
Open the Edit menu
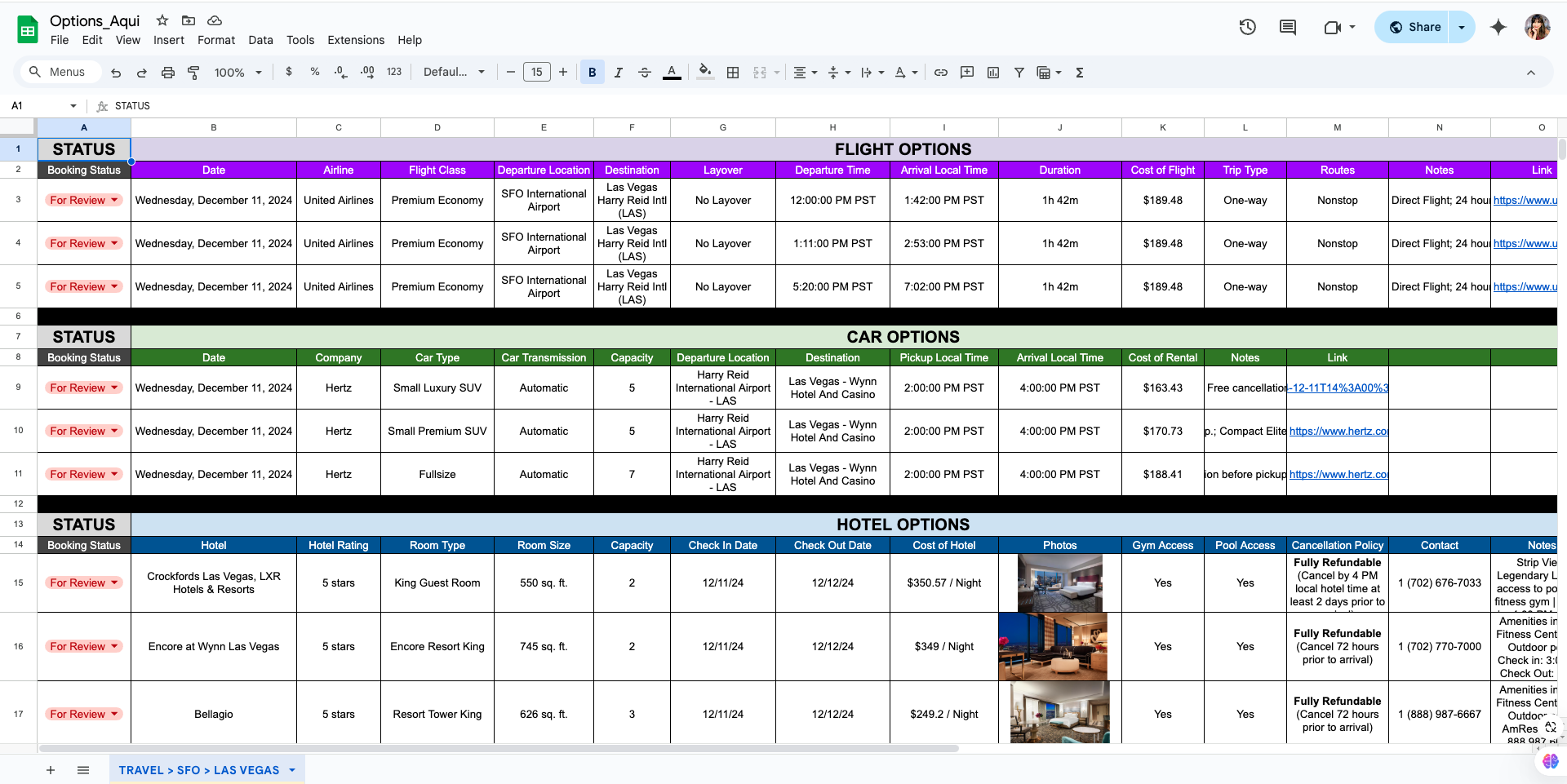[92, 40]
